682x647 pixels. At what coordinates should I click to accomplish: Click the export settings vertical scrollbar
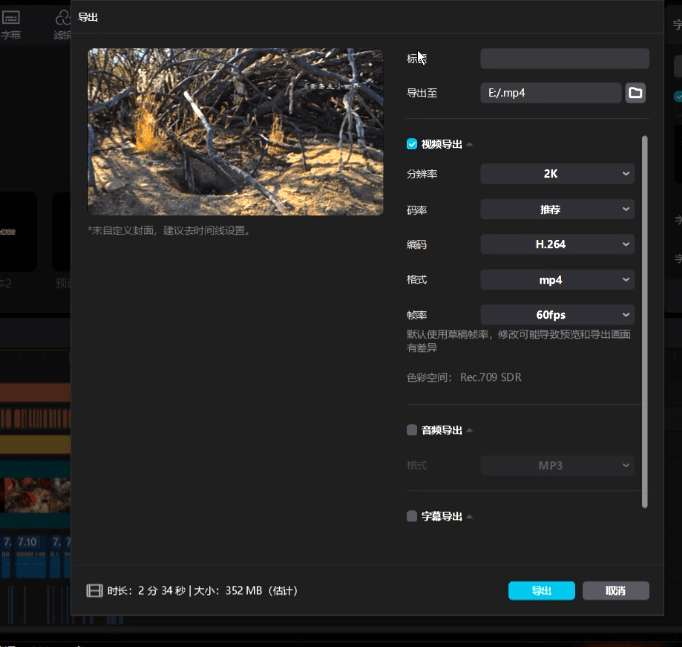point(645,322)
